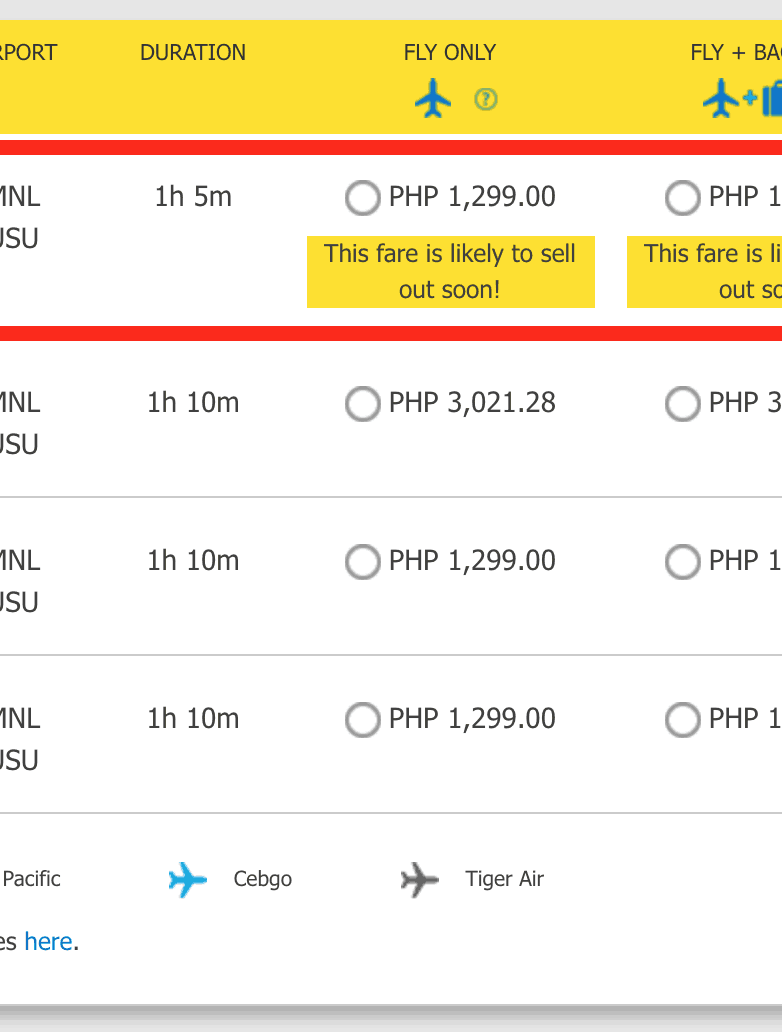This screenshot has height=1032, width=782.
Task: Pick Fly + Bag option beside PHP 3,021.28
Action: click(683, 404)
